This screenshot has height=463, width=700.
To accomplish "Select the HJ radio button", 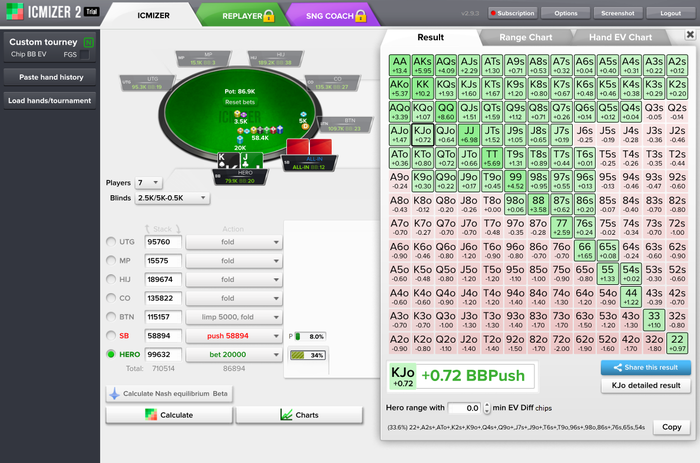I will [x=111, y=279].
